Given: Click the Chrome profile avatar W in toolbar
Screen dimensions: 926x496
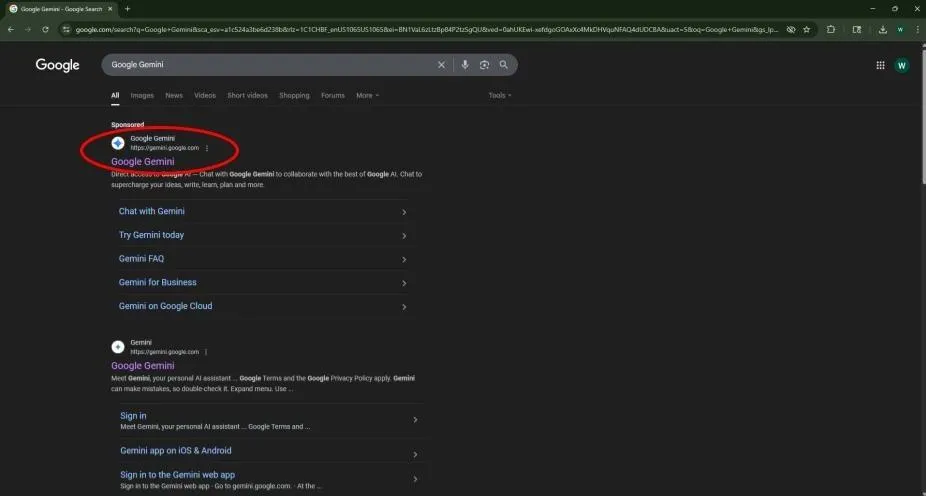Looking at the screenshot, I should coord(900,30).
